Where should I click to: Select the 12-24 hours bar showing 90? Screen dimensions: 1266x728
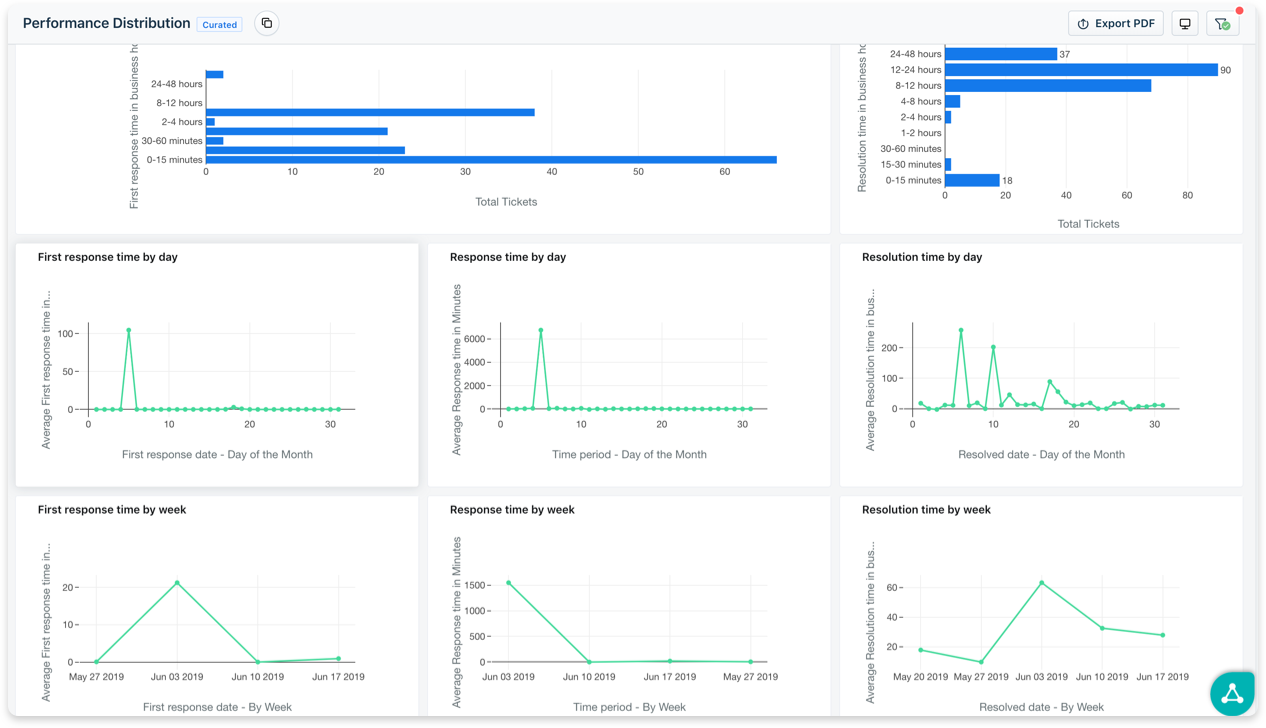(1080, 70)
